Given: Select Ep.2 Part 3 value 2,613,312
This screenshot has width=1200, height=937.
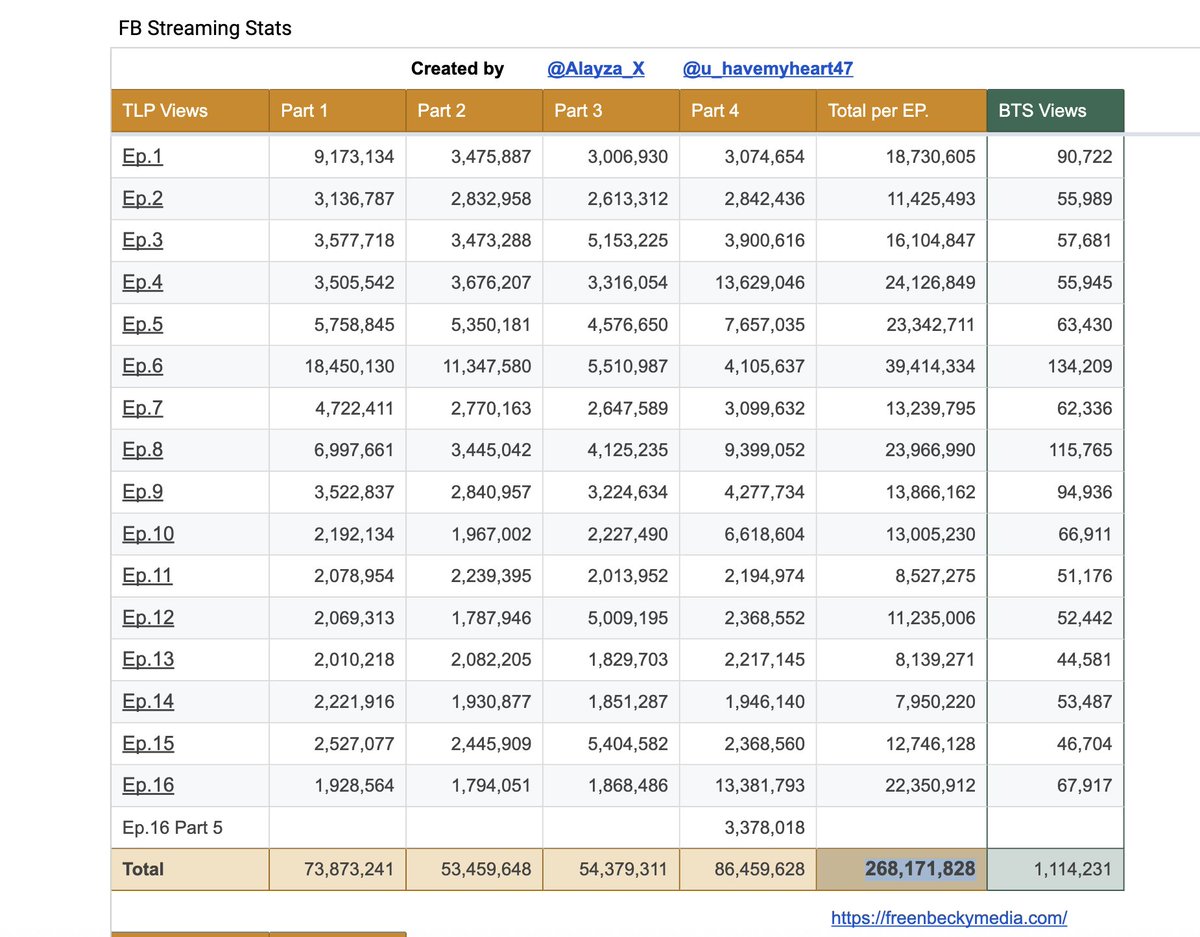Looking at the screenshot, I should (x=612, y=198).
